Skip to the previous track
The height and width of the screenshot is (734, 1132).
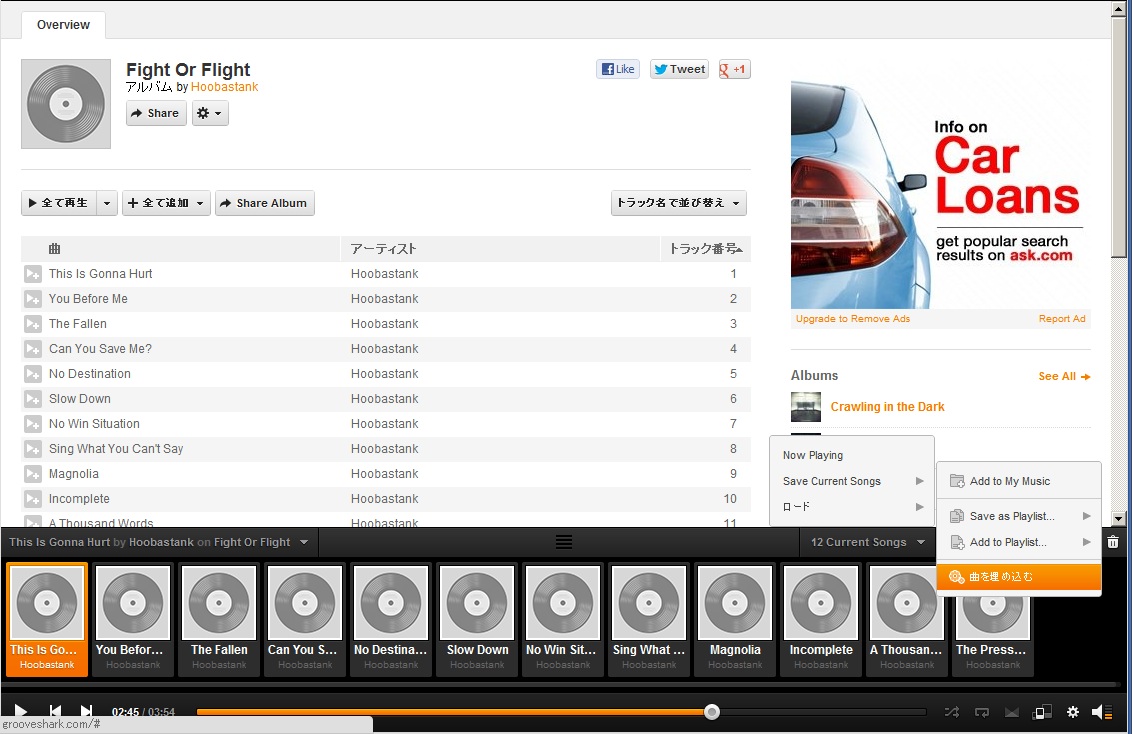pyautogui.click(x=55, y=712)
